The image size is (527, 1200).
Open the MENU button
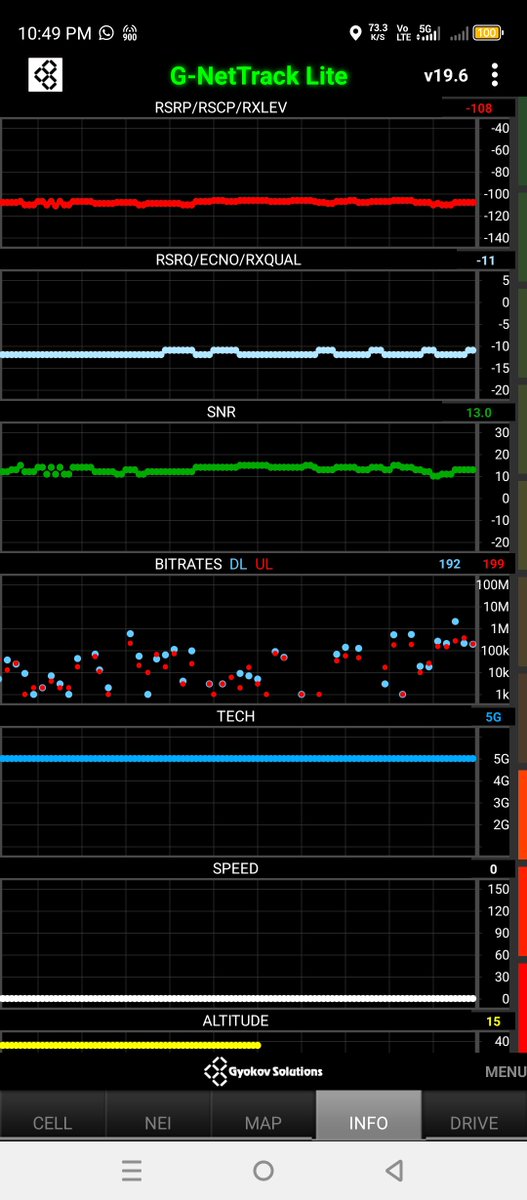tap(505, 1071)
